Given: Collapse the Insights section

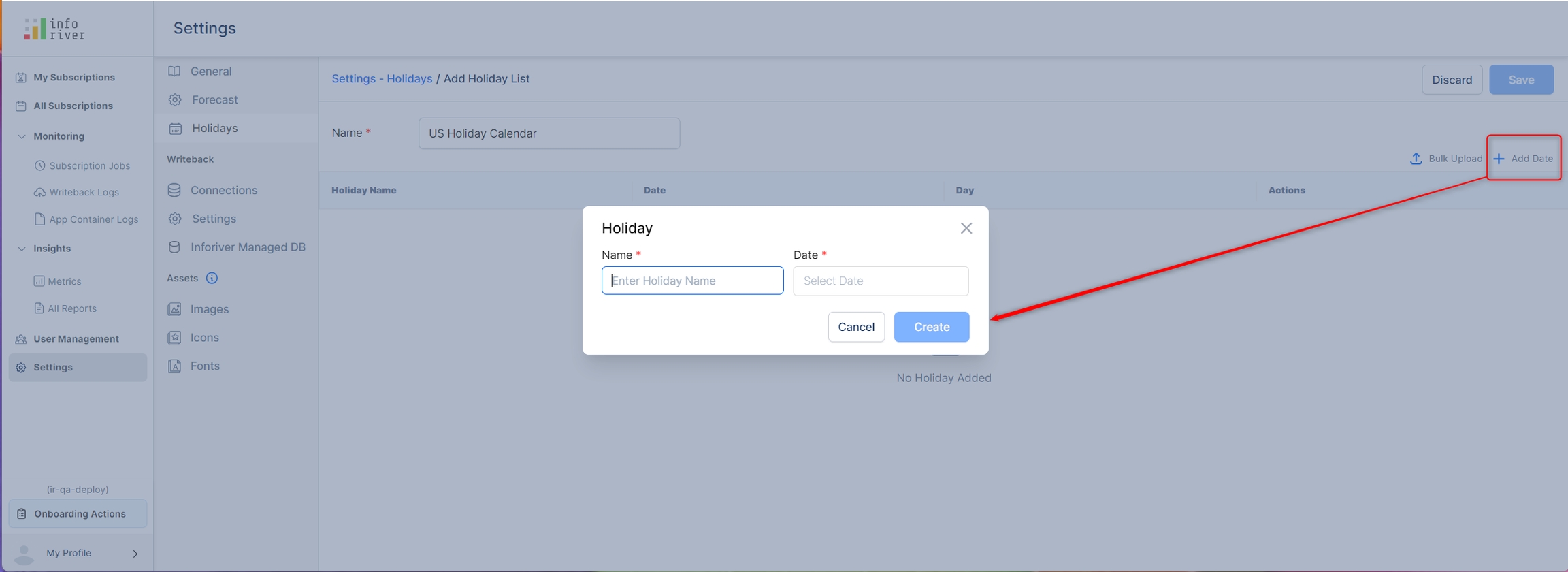Looking at the screenshot, I should click(22, 249).
